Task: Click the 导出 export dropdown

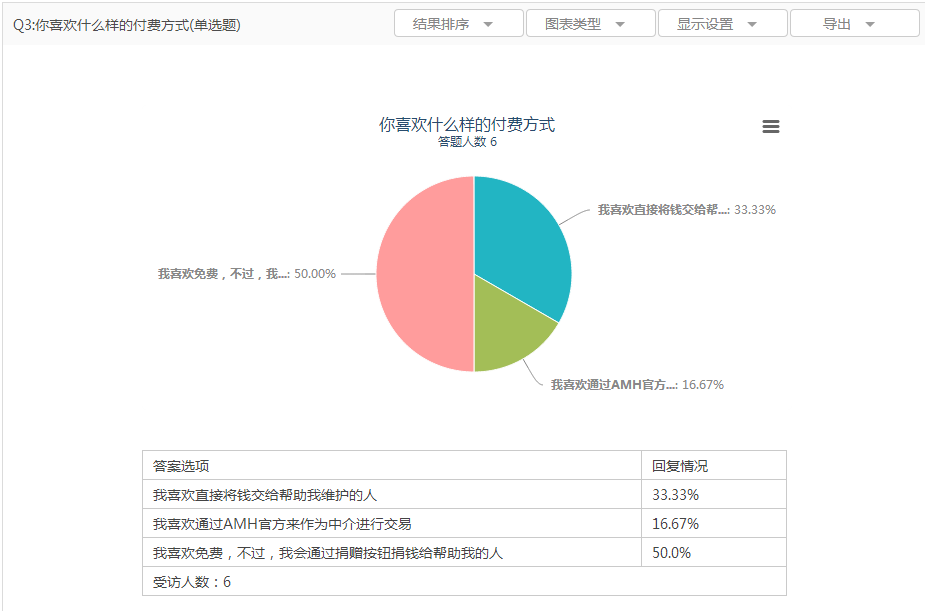Action: (854, 24)
